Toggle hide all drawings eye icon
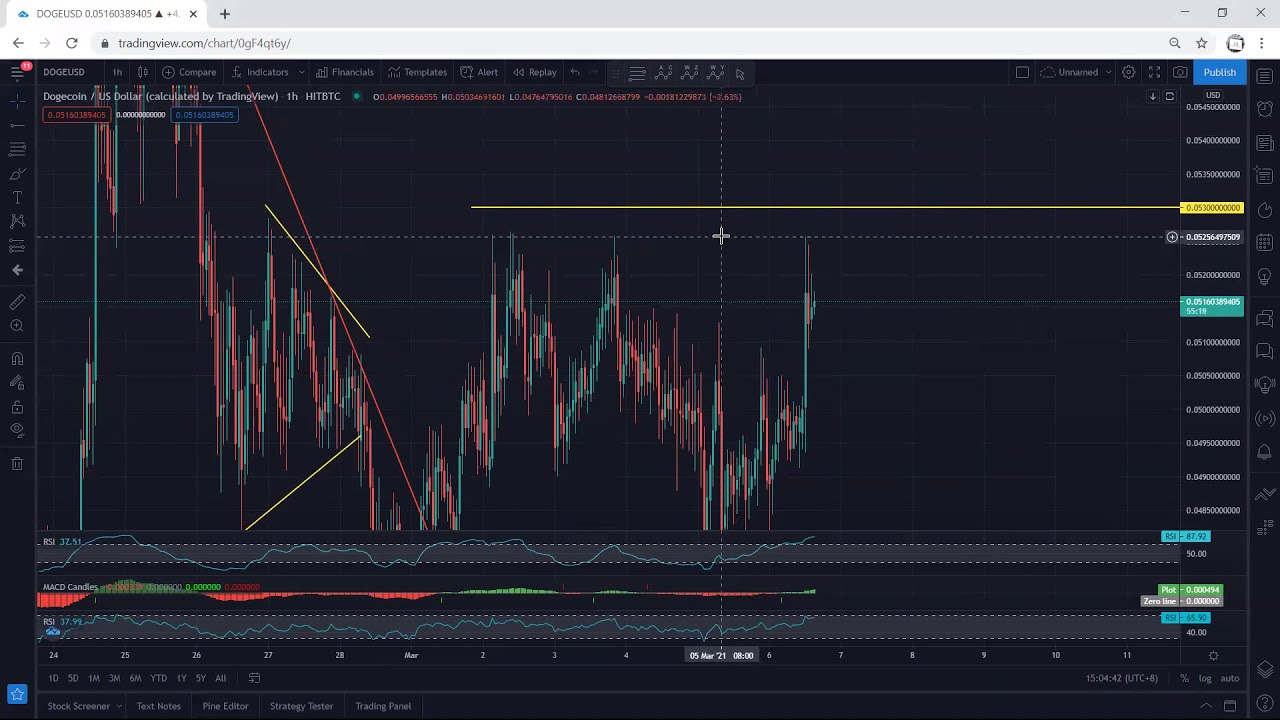 point(17,431)
